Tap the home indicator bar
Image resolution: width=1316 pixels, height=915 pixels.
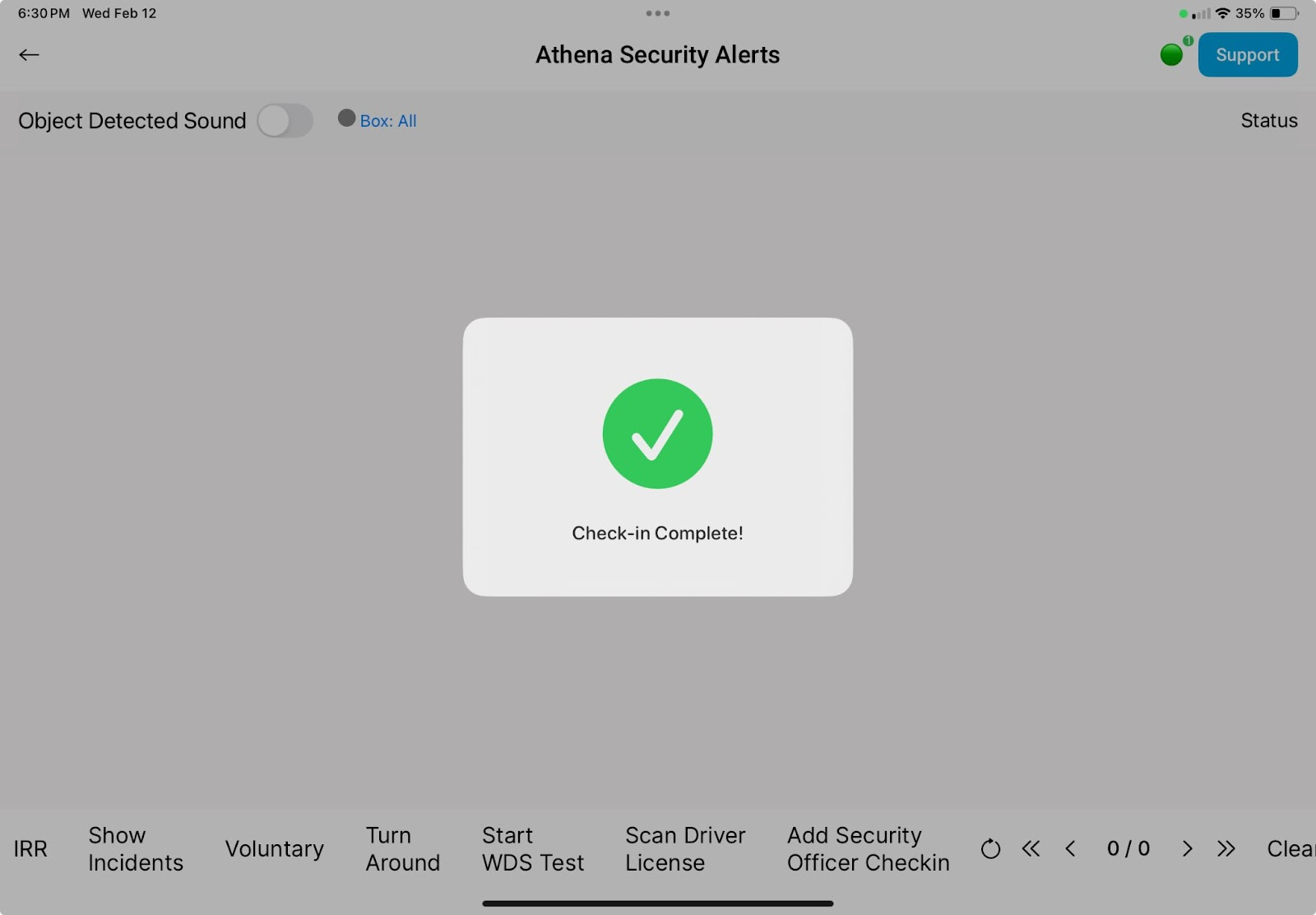658,903
